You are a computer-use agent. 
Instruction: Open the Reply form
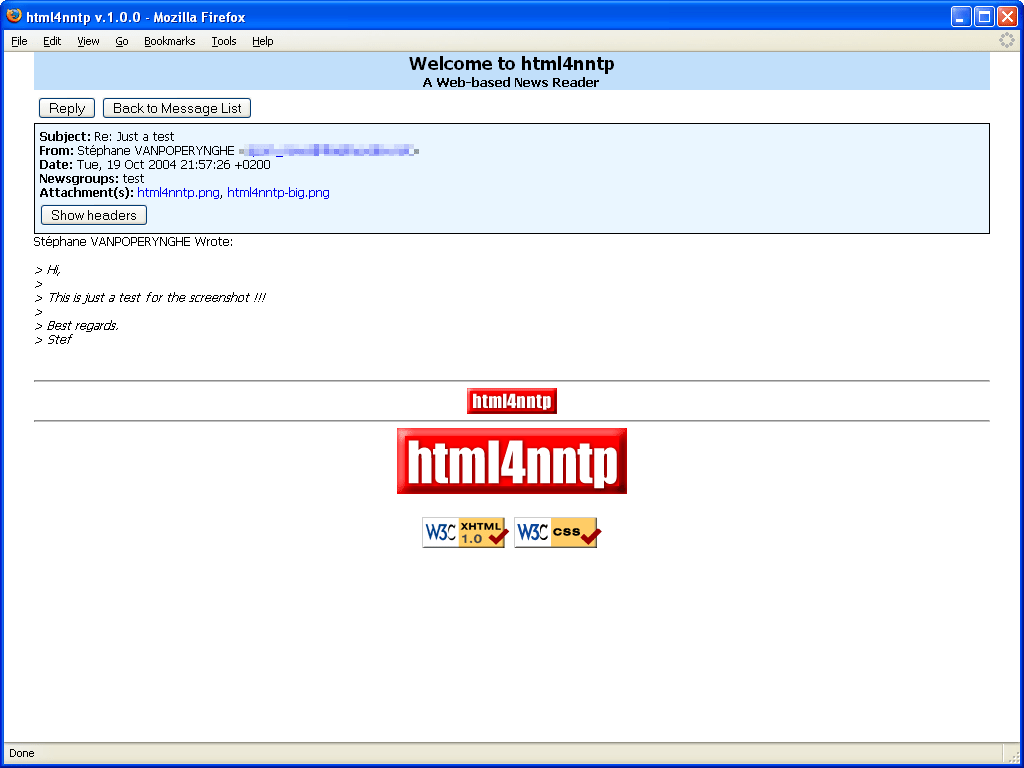(66, 108)
